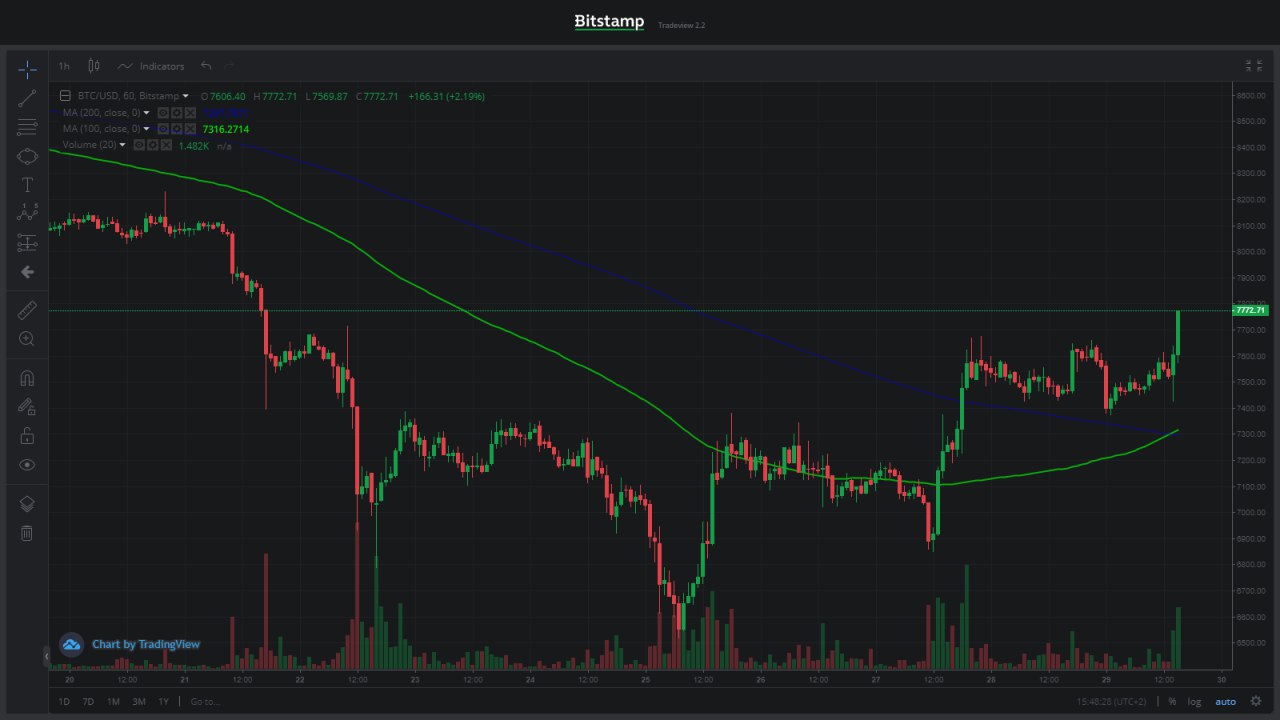Hide the Volume indicator
Image resolution: width=1280 pixels, height=720 pixels.
click(x=139, y=145)
